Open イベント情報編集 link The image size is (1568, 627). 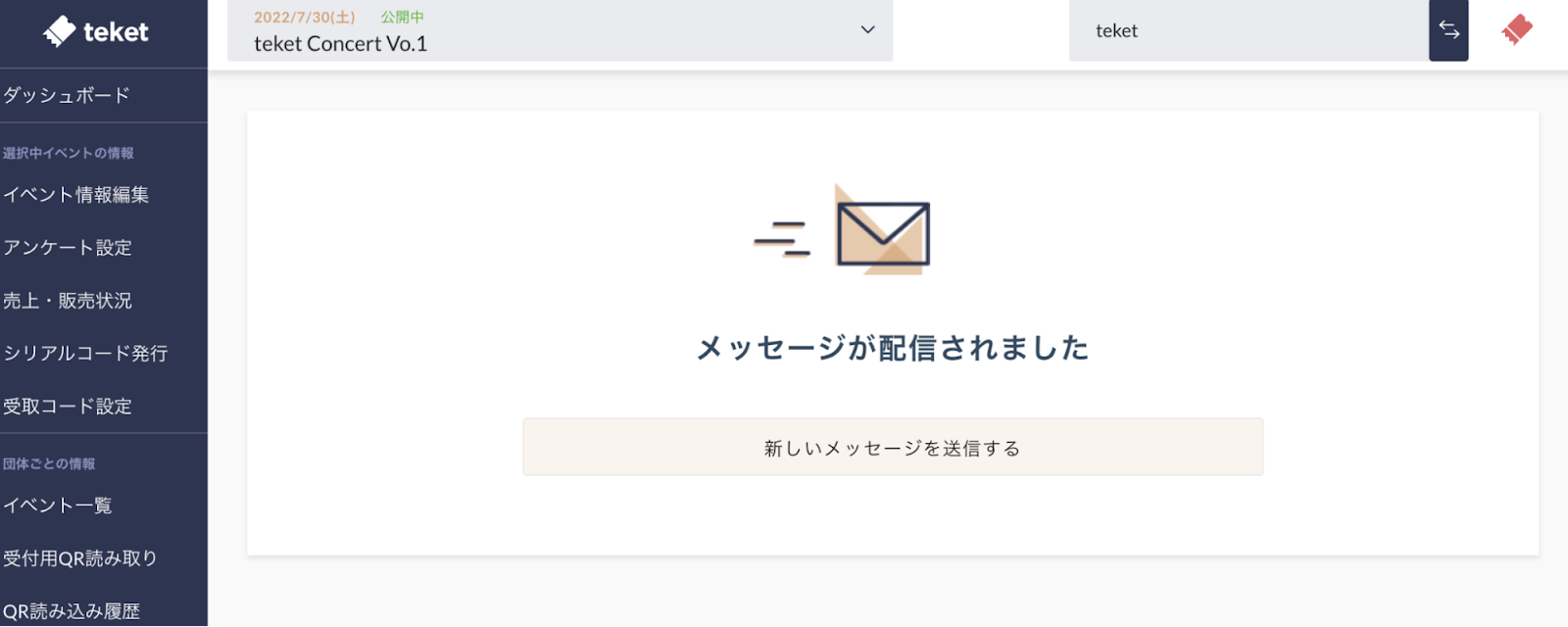click(x=76, y=195)
